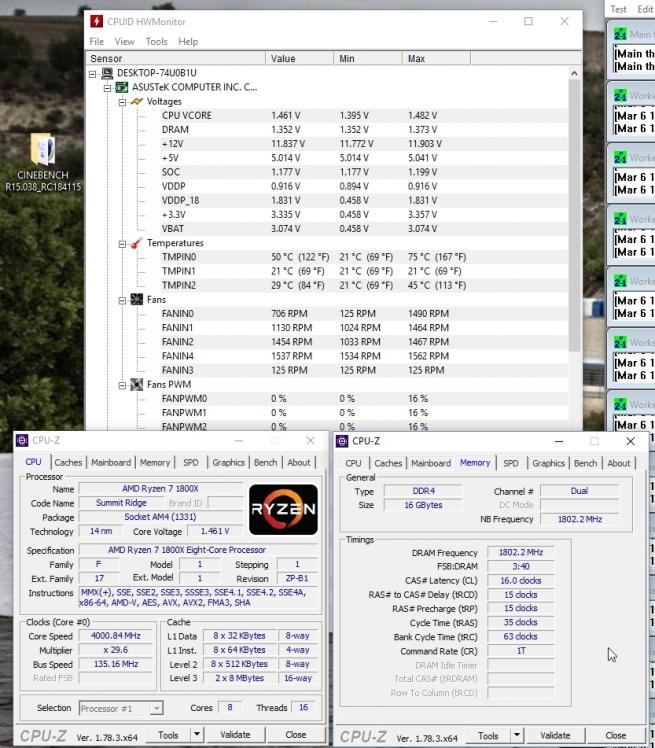Click the Voltages lightning icon
This screenshot has height=748, width=655.
point(137,102)
